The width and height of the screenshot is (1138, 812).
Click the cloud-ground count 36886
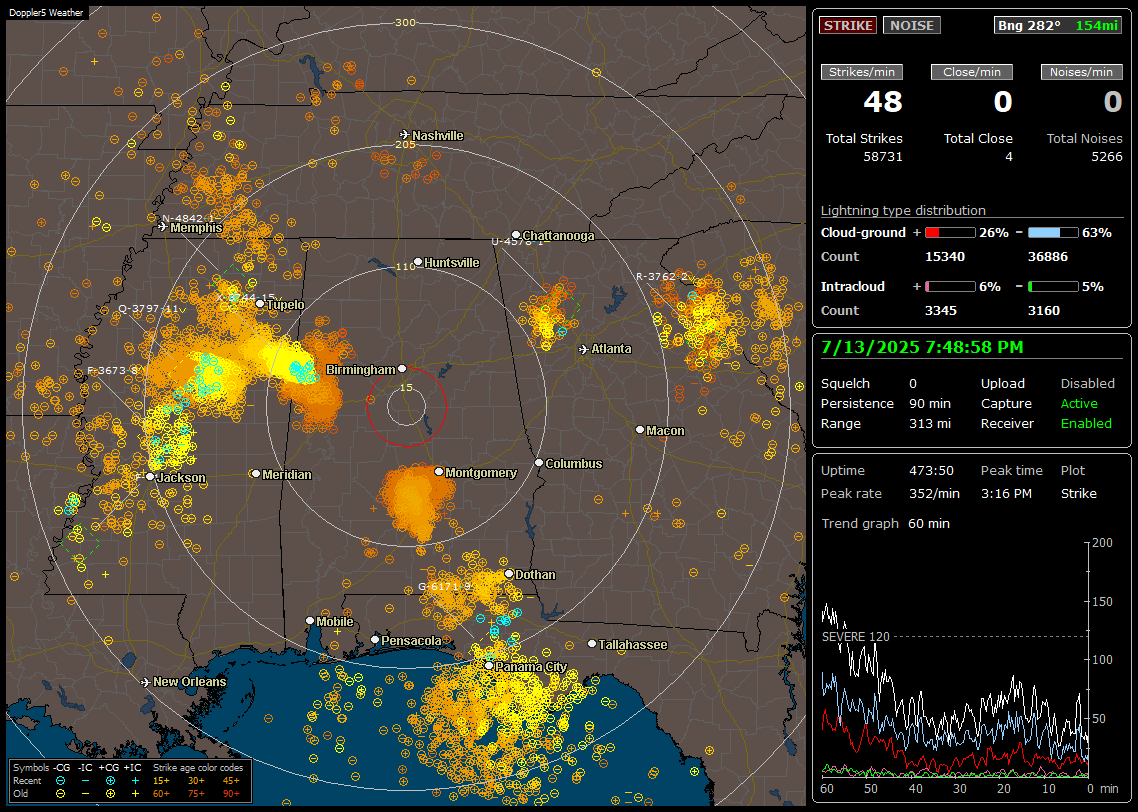pos(1049,257)
